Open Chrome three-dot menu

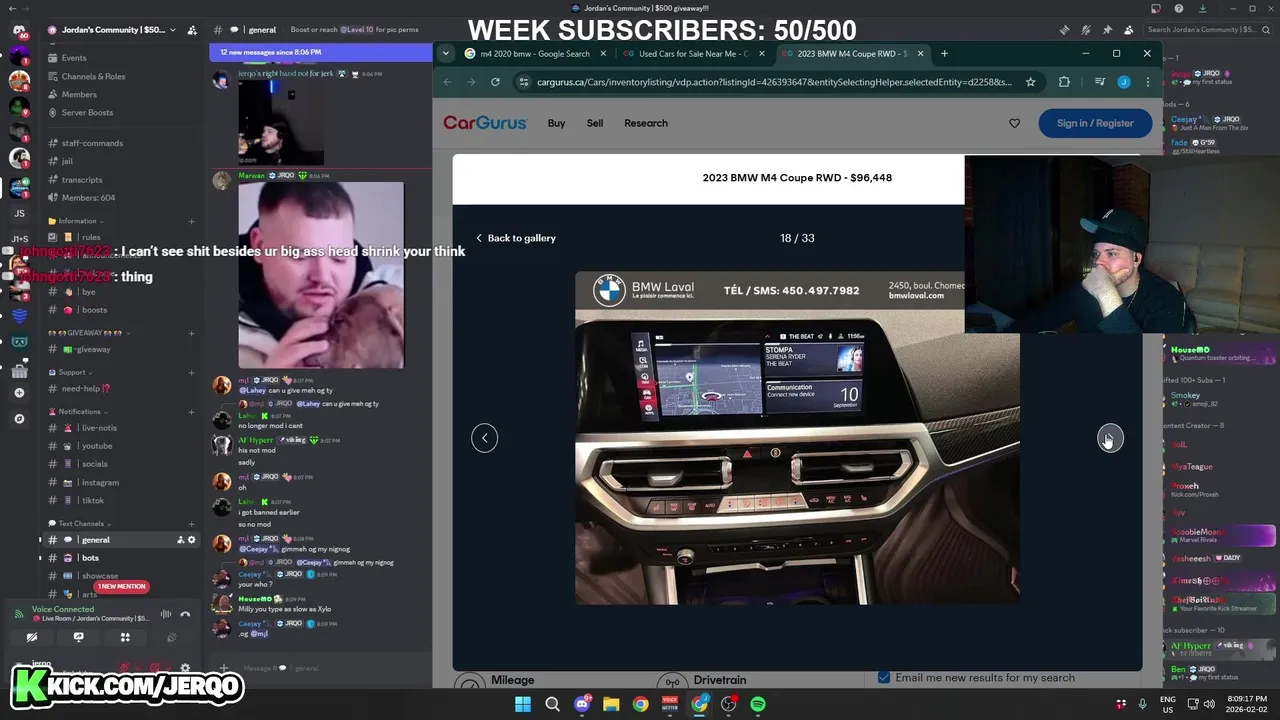coord(1147,82)
